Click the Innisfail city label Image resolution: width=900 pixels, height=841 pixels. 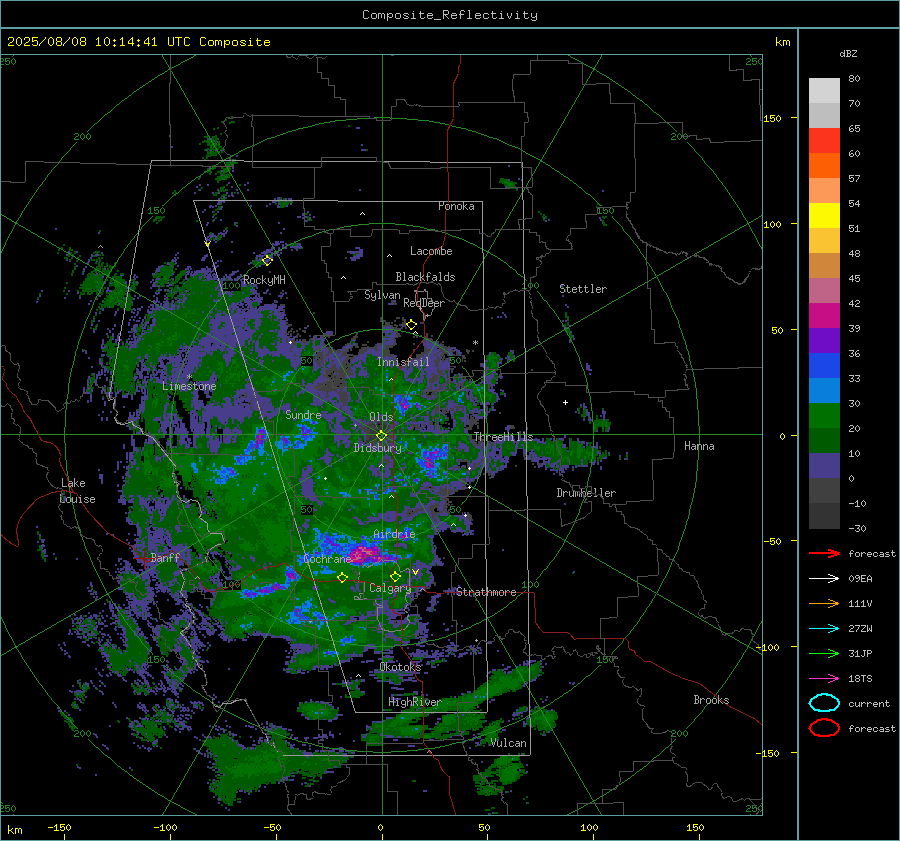(x=403, y=362)
